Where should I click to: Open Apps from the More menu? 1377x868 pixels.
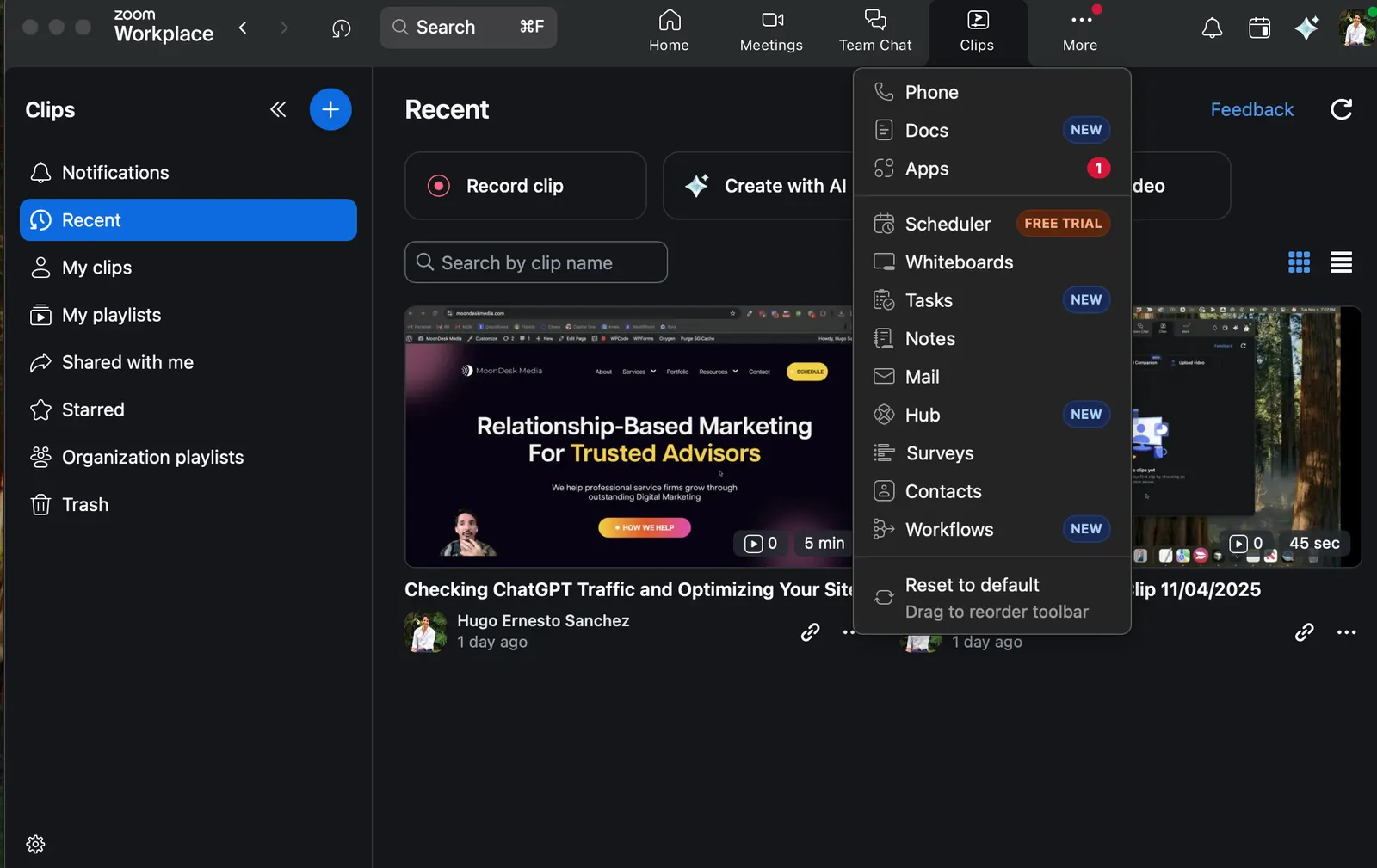(991, 169)
